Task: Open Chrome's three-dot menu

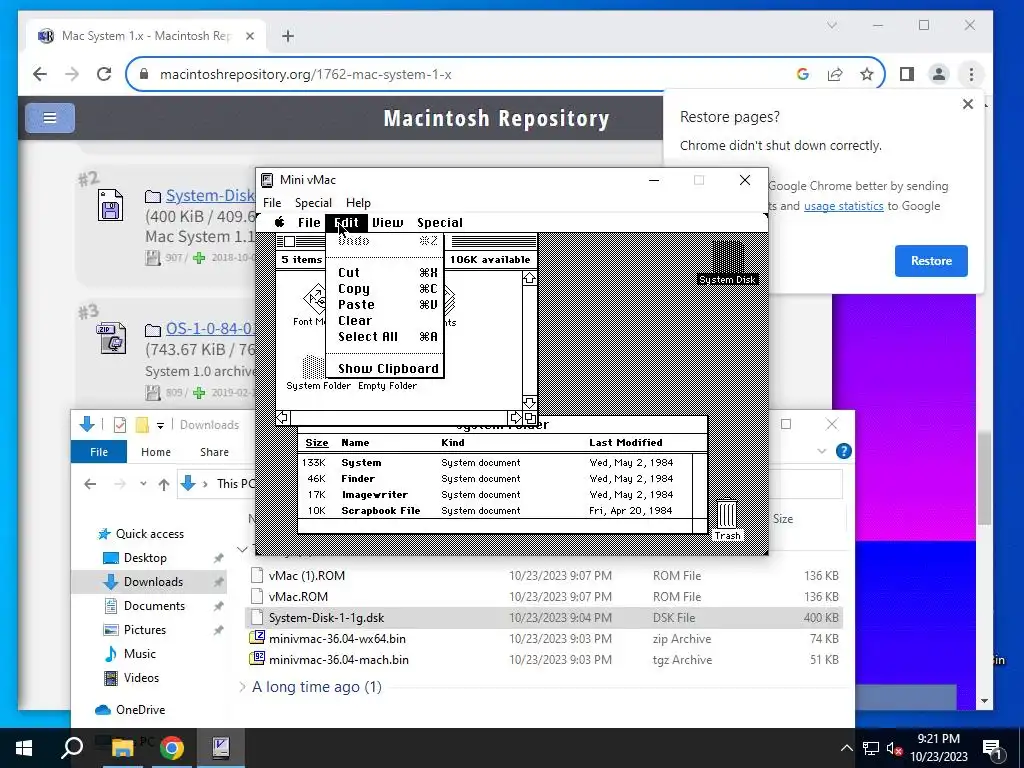Action: point(971,74)
